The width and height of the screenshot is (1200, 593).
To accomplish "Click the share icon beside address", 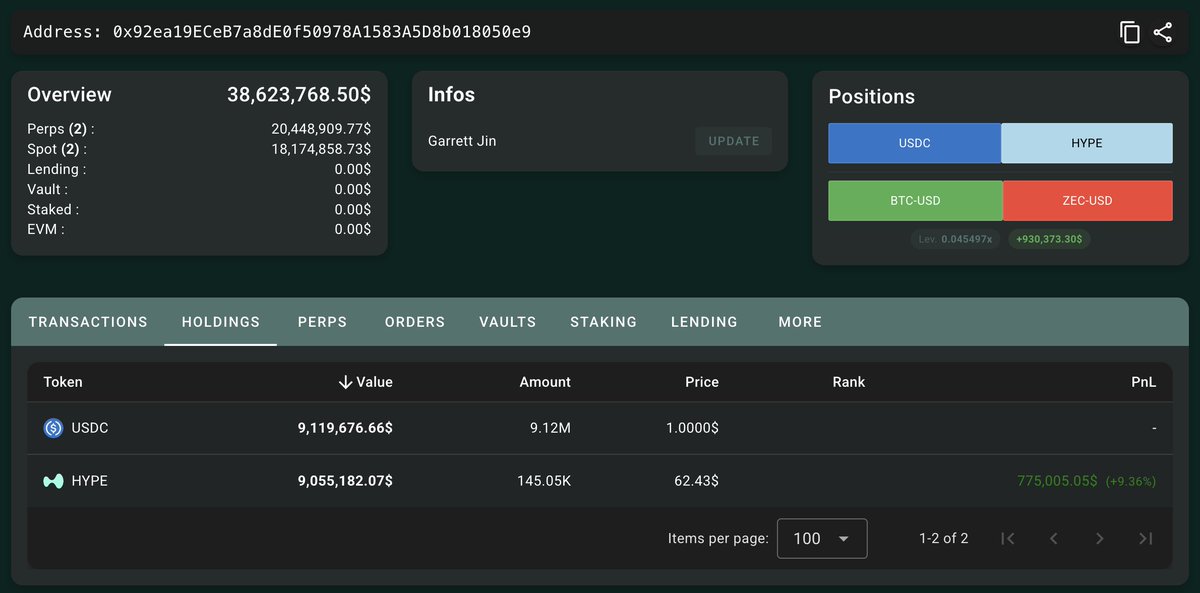I will 1162,32.
